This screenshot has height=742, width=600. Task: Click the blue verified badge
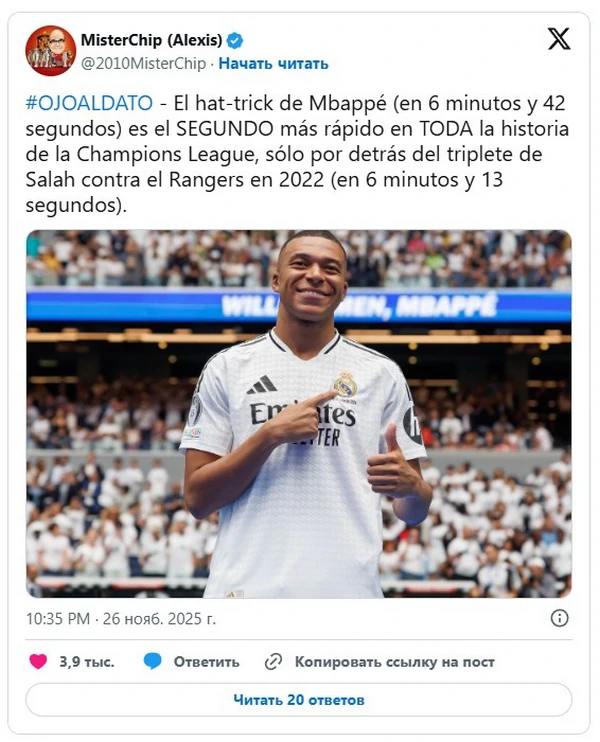[x=235, y=41]
